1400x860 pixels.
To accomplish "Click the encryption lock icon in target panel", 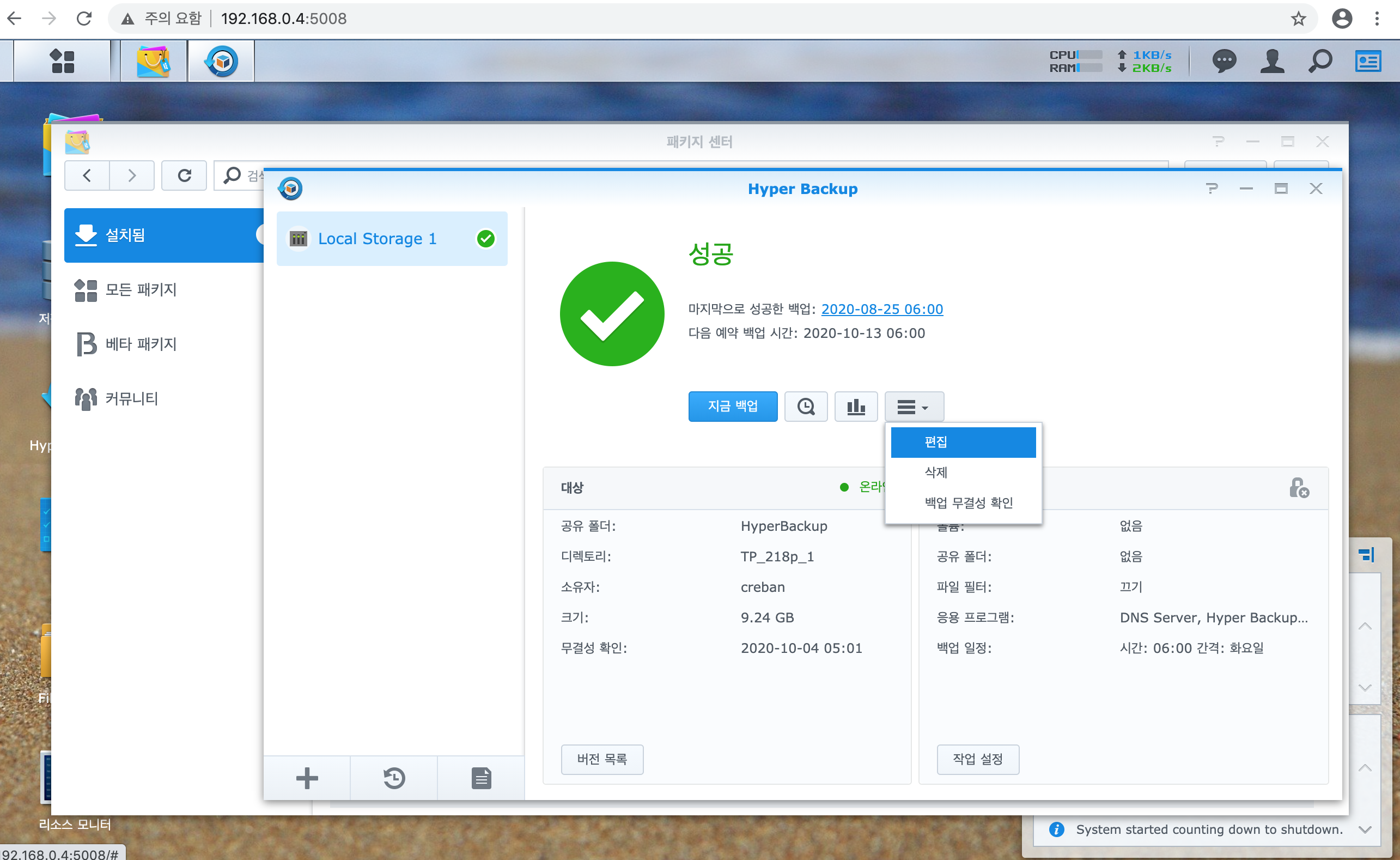I will pos(1298,487).
